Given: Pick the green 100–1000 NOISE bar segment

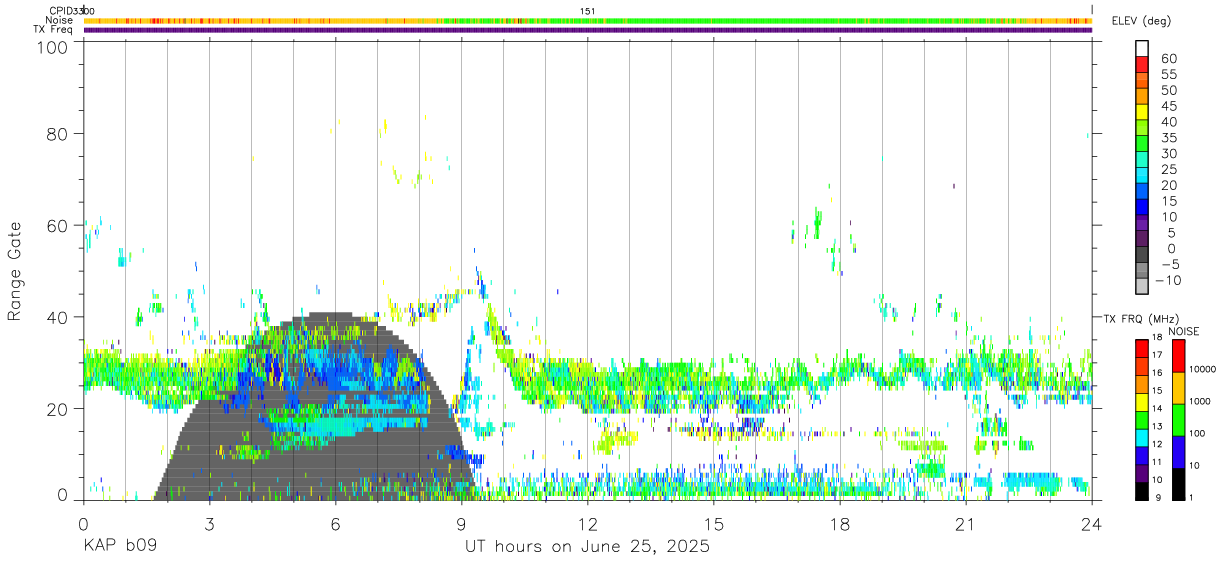Looking at the screenshot, I should pyautogui.click(x=1178, y=419).
